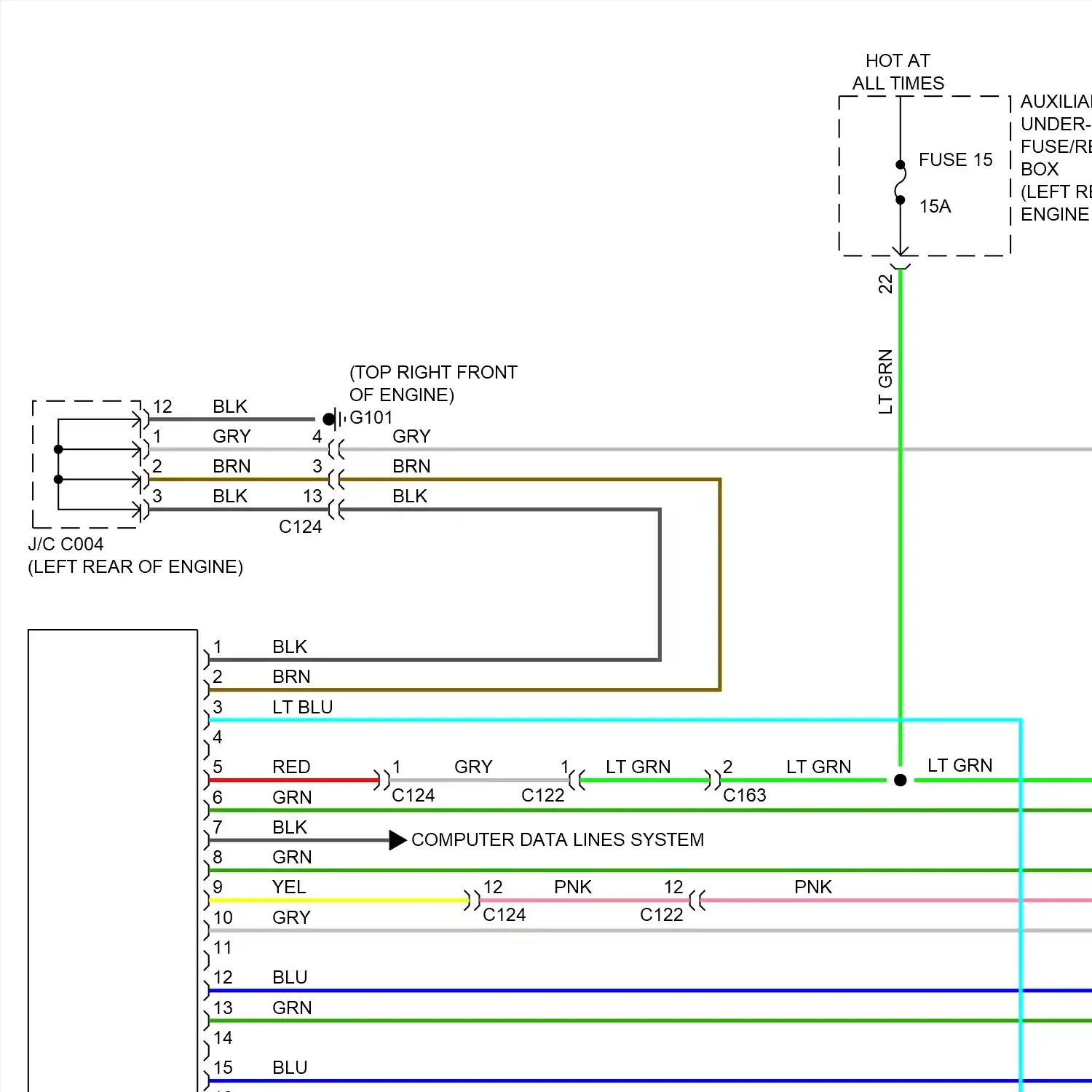Click the J/C C004 connector label
Image resolution: width=1092 pixels, height=1092 pixels.
pos(66,545)
